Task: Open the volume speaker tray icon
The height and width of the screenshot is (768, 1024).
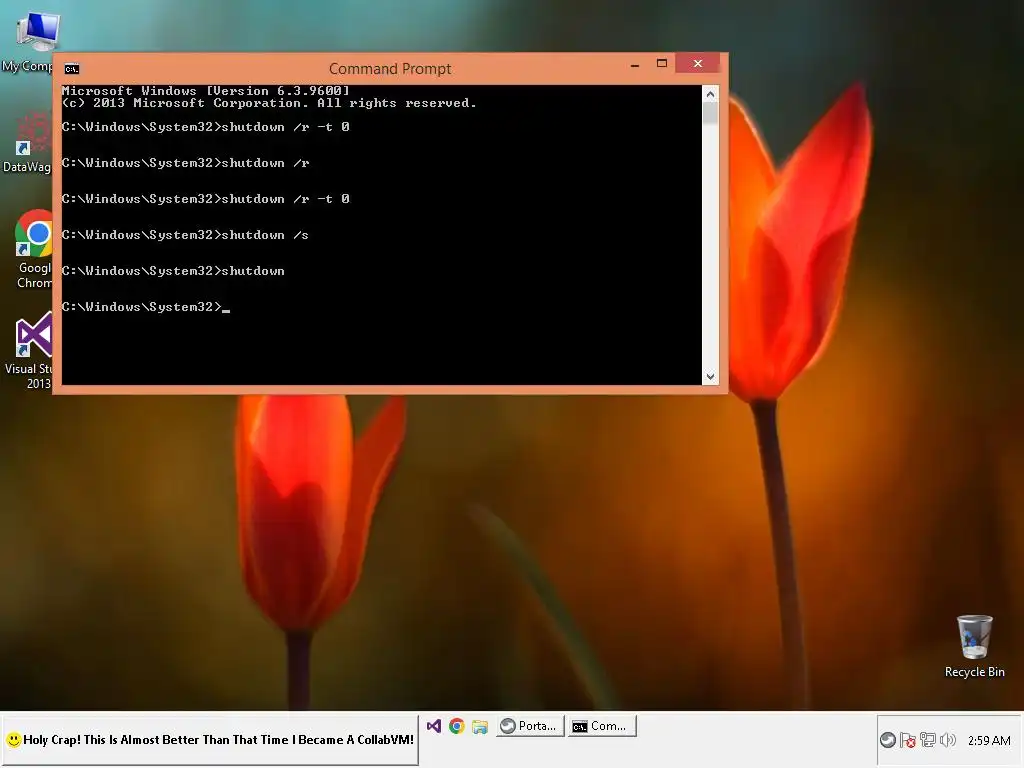Action: [x=948, y=740]
